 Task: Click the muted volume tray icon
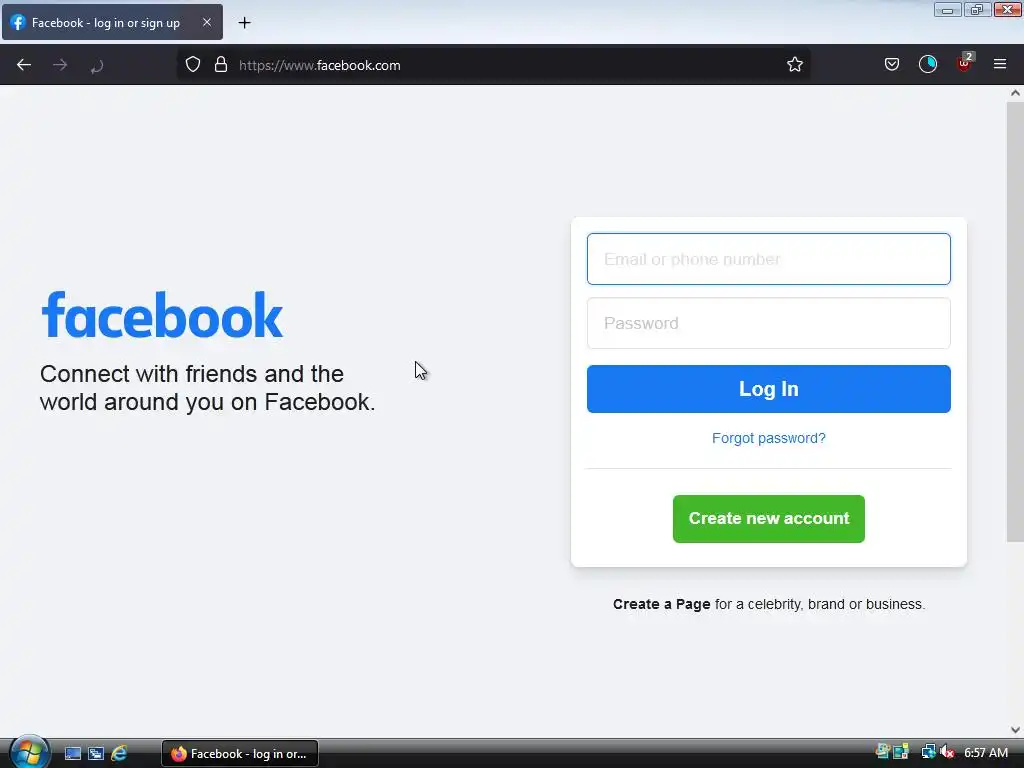[948, 752]
